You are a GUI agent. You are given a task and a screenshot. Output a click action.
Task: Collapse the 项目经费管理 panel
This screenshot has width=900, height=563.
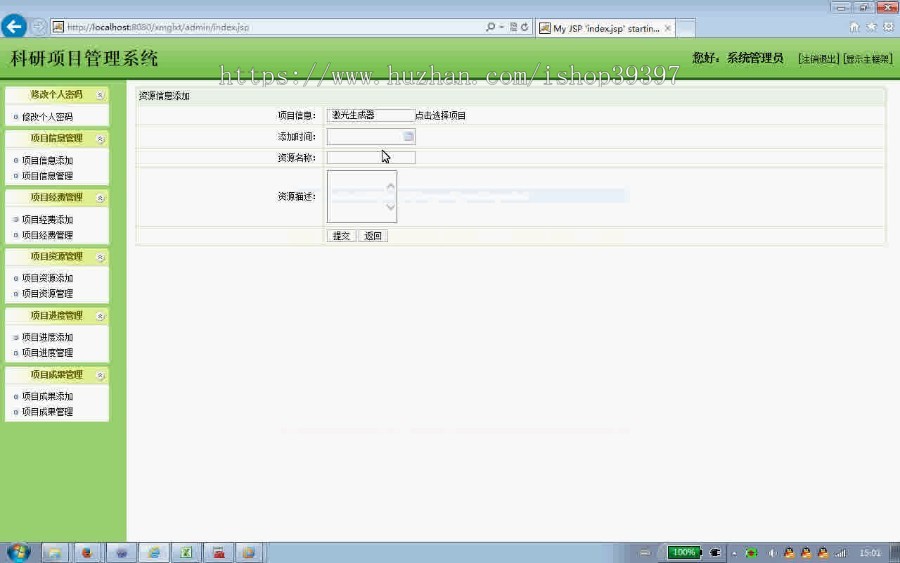tap(100, 198)
